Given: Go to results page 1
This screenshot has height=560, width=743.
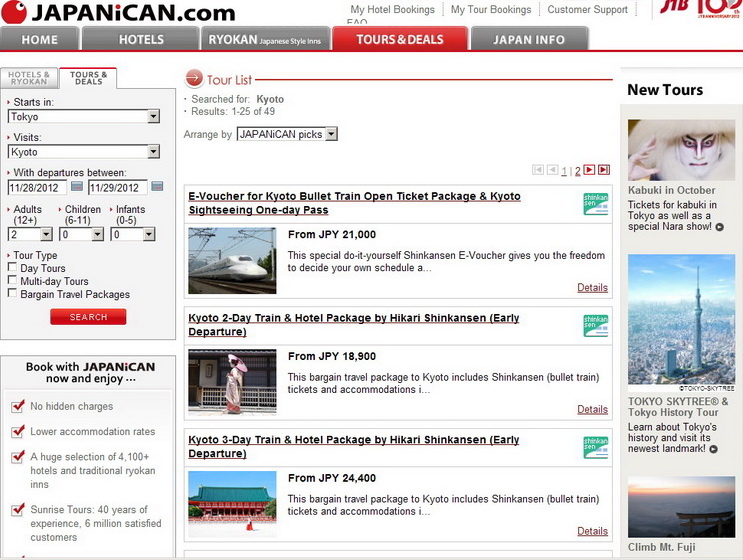Looking at the screenshot, I should (x=564, y=171).
